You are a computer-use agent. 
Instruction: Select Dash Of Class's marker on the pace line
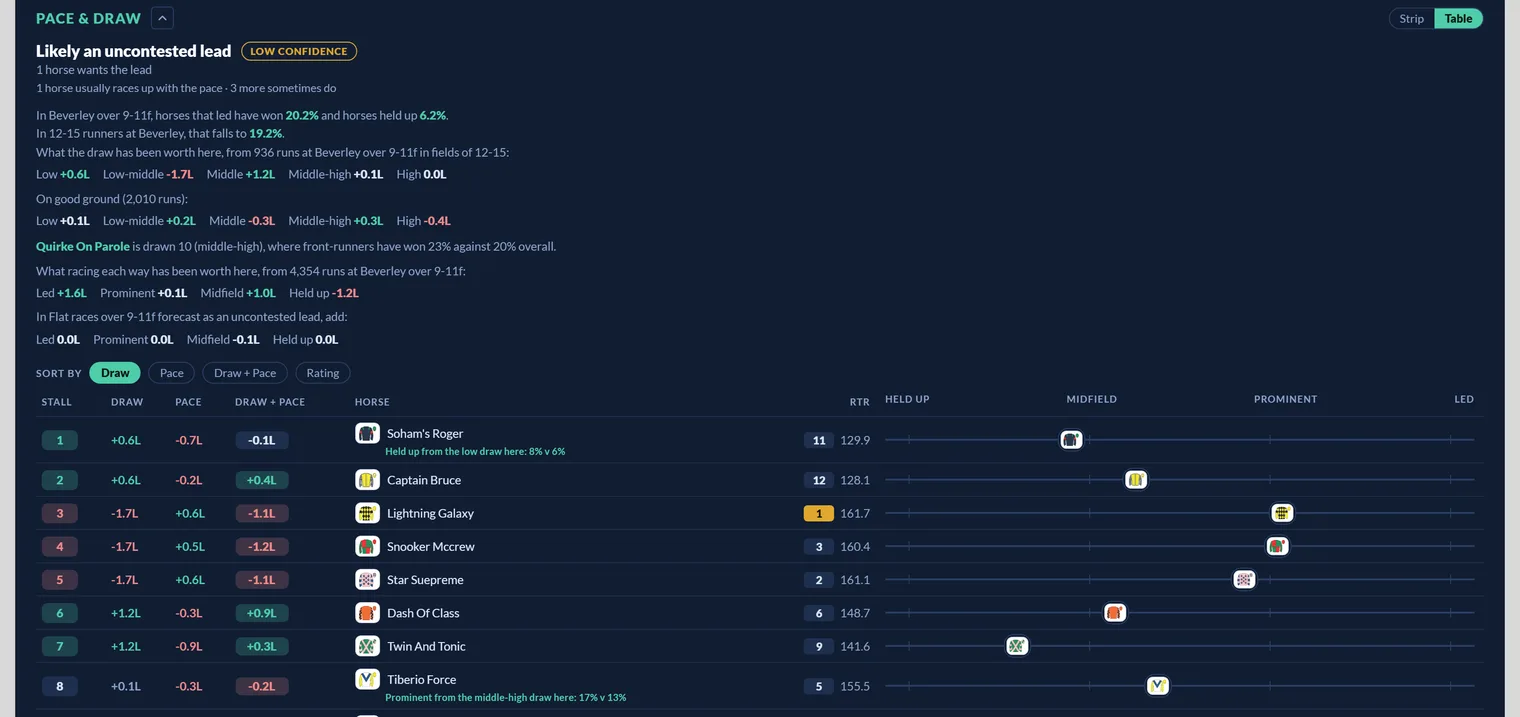1115,613
